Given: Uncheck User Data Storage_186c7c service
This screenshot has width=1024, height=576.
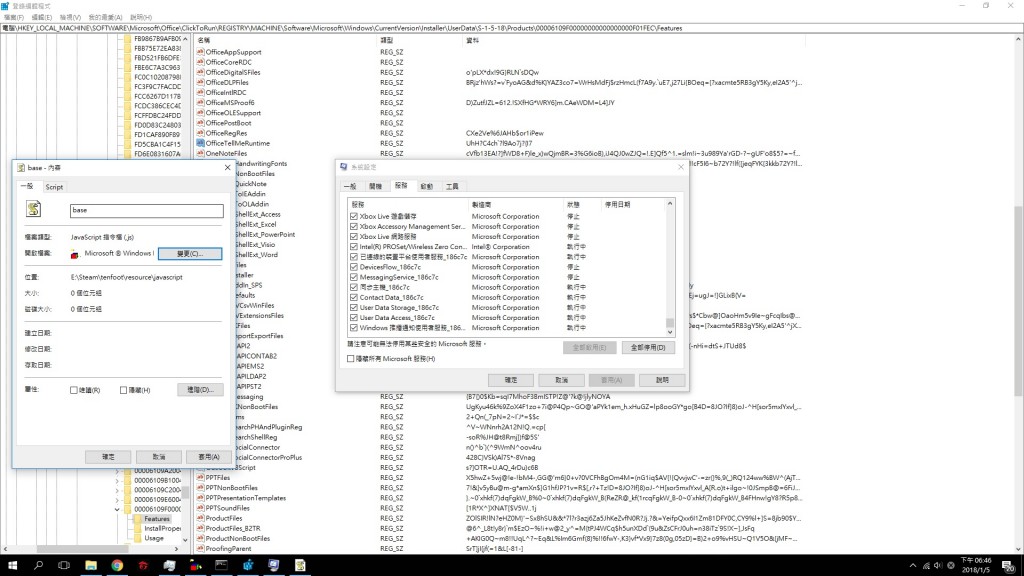Looking at the screenshot, I should pyautogui.click(x=354, y=308).
